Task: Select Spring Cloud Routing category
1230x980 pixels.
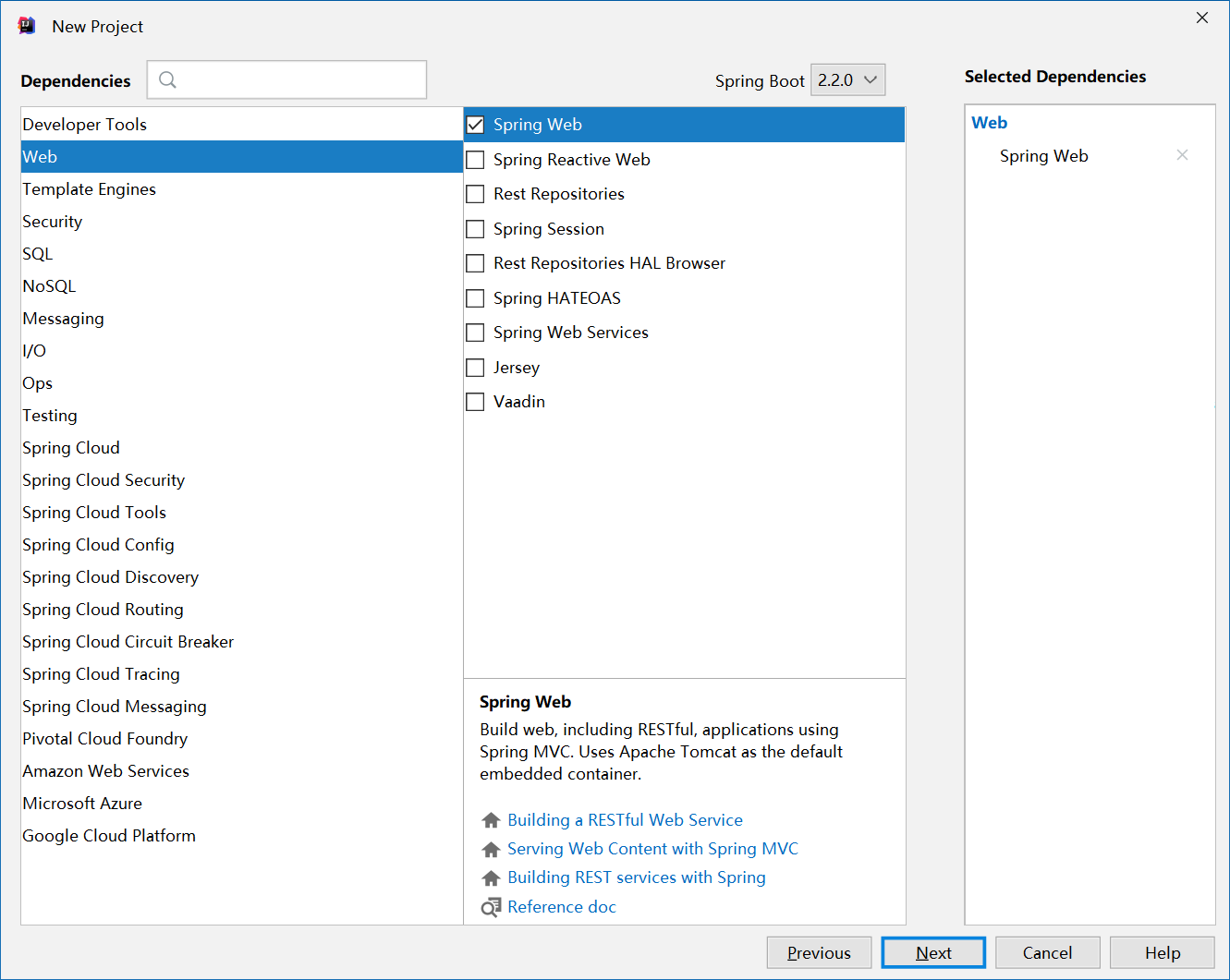Action: tap(241, 610)
